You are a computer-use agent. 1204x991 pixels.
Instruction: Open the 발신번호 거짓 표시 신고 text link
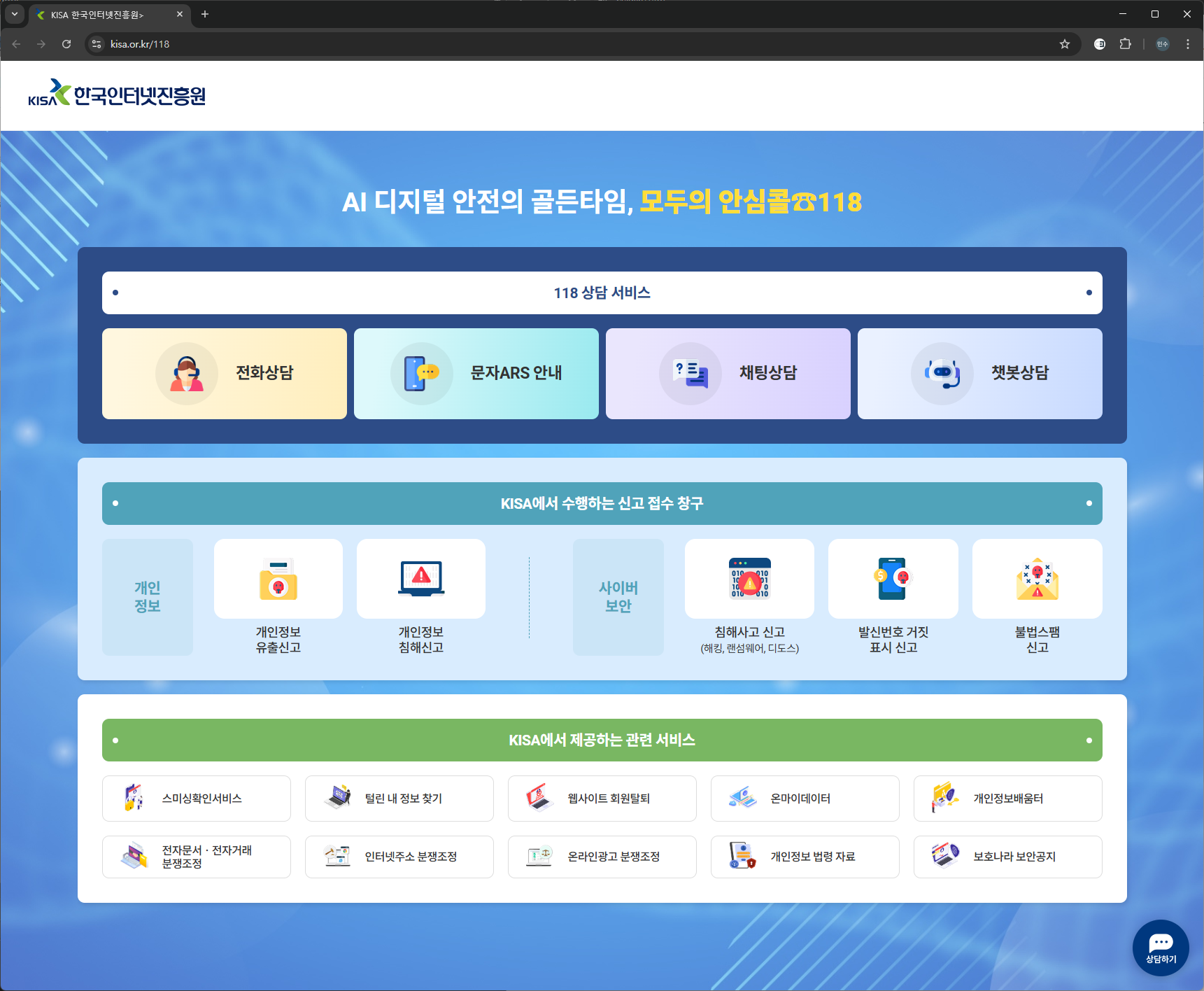click(x=893, y=640)
